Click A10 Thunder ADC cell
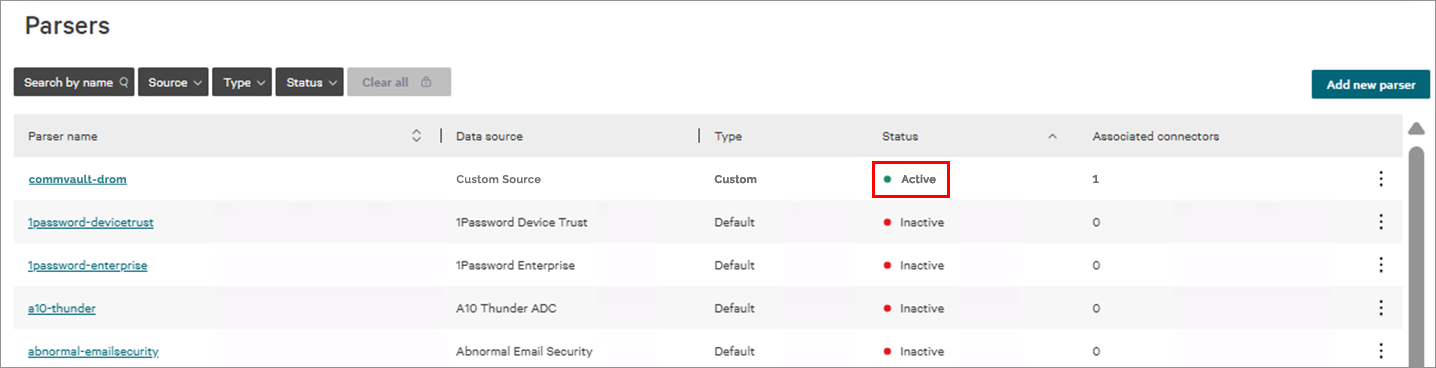 point(506,308)
